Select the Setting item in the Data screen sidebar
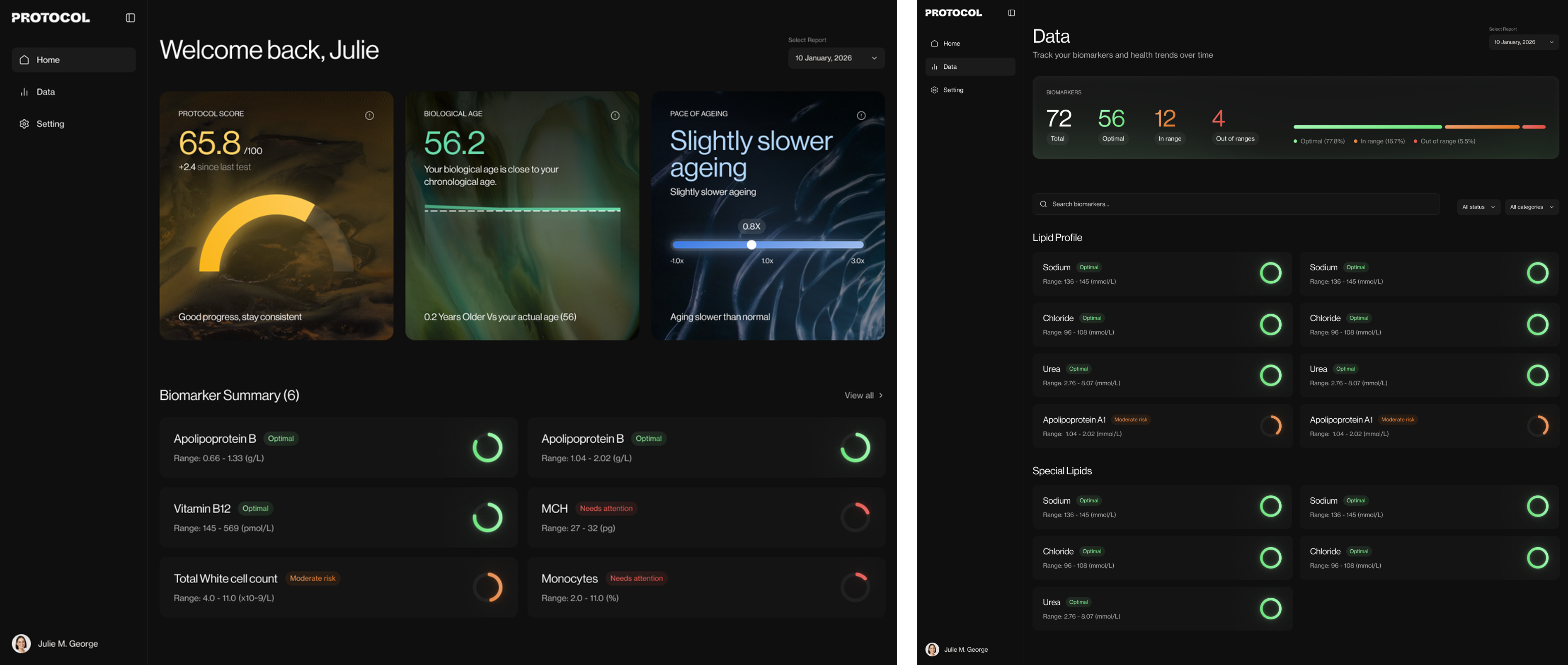Viewport: 1568px width, 665px height. [953, 90]
